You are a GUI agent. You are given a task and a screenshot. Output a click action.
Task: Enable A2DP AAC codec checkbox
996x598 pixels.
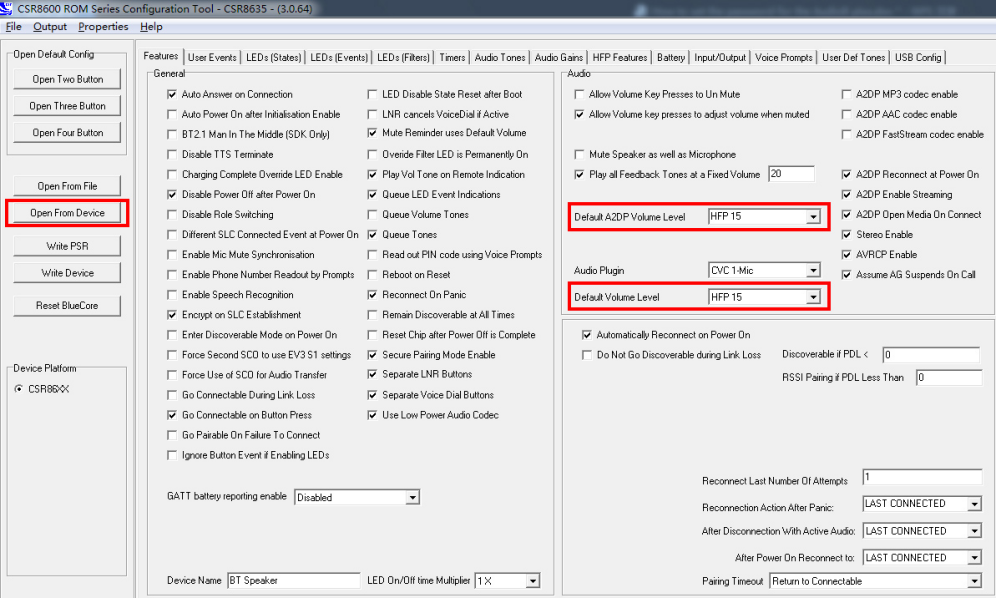[848, 115]
